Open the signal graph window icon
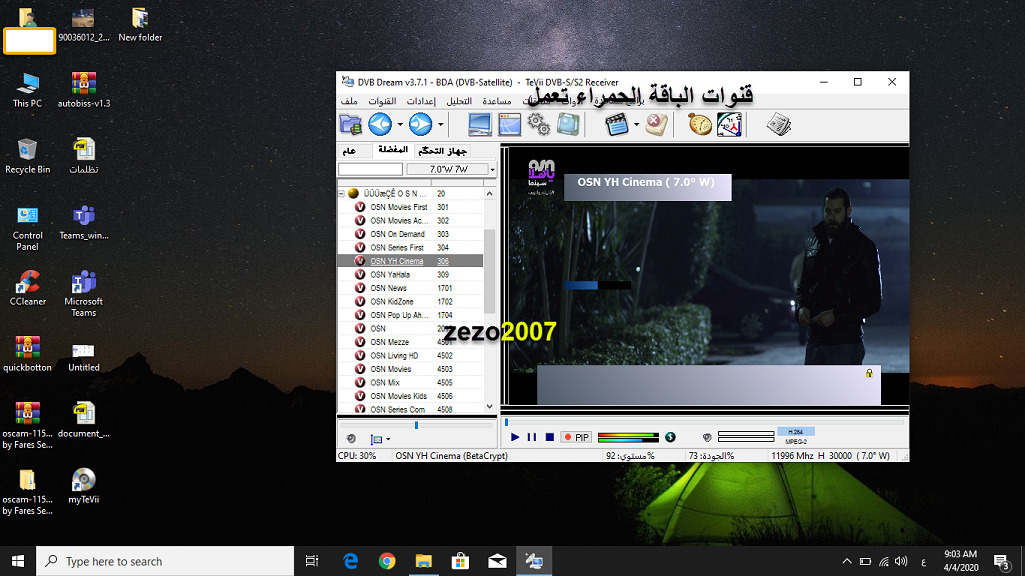 click(x=509, y=124)
